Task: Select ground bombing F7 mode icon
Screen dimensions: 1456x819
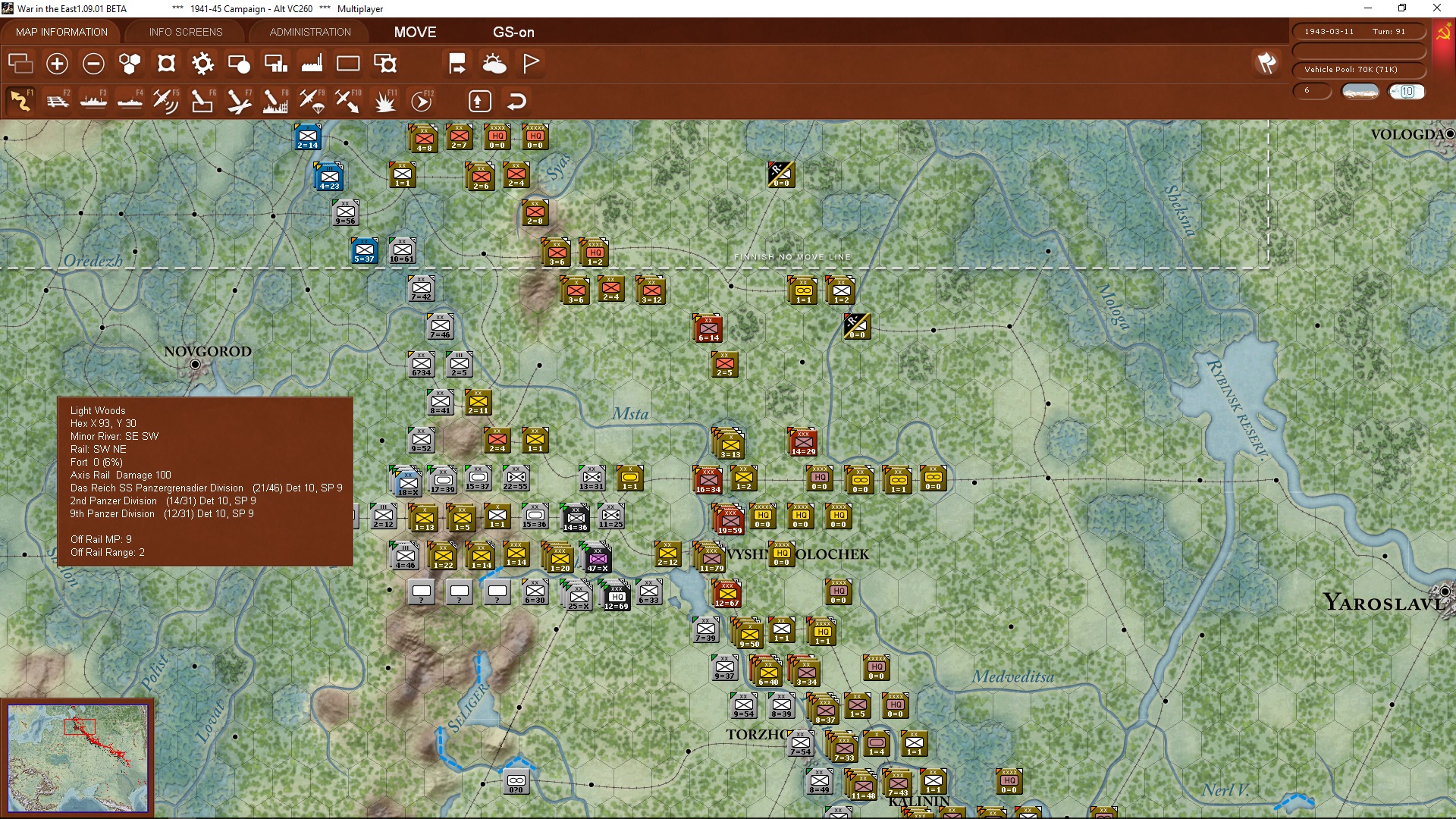Action: pyautogui.click(x=239, y=101)
